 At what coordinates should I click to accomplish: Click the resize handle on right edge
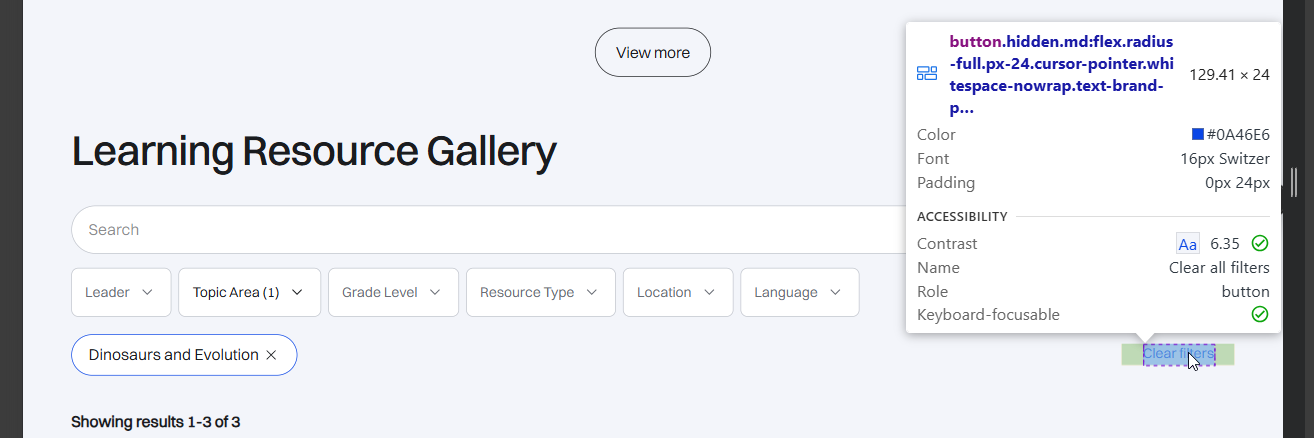(x=1294, y=183)
